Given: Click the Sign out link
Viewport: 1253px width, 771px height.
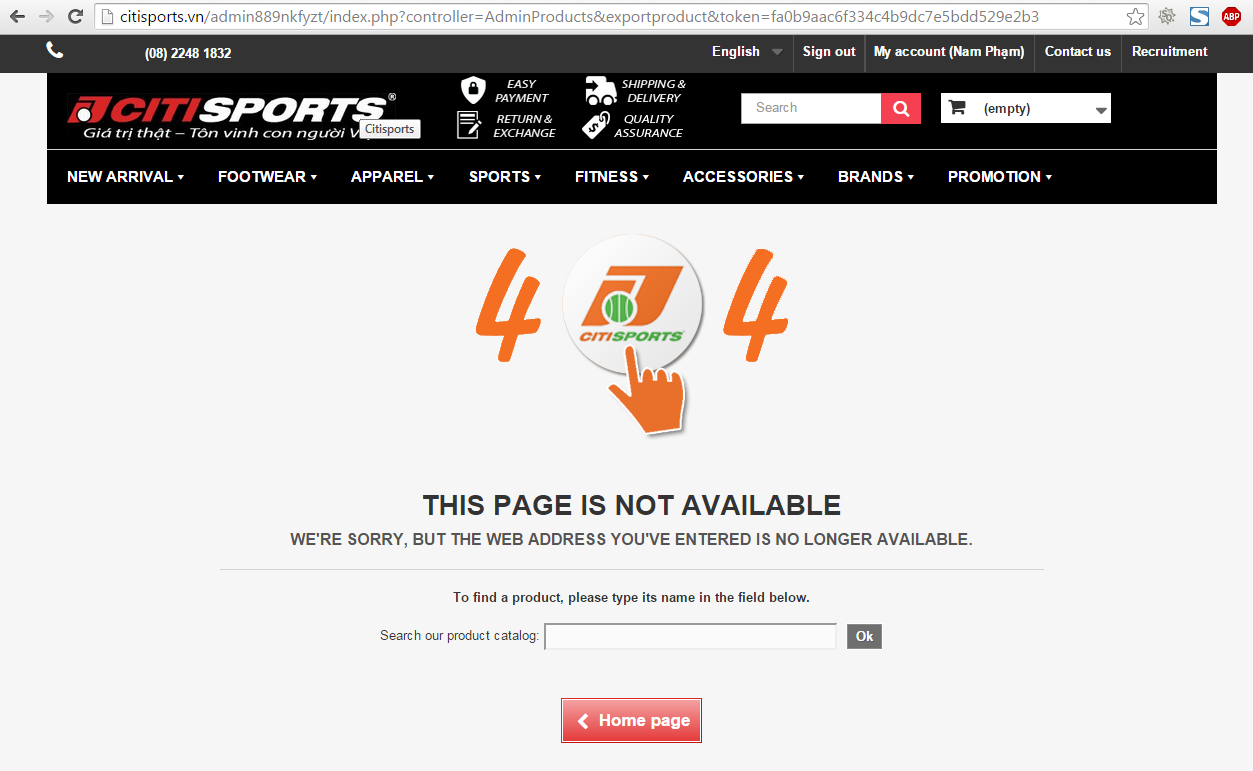Looking at the screenshot, I should [829, 52].
